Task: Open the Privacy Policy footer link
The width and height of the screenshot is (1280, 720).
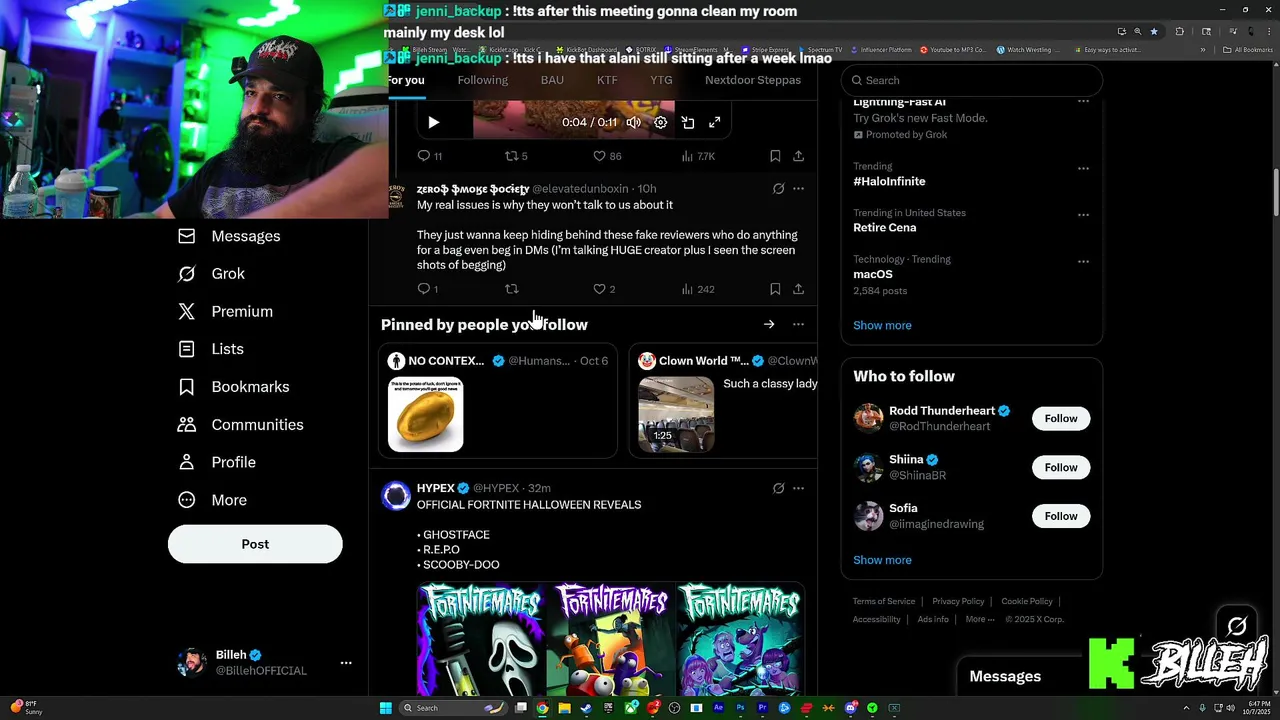Action: [958, 601]
